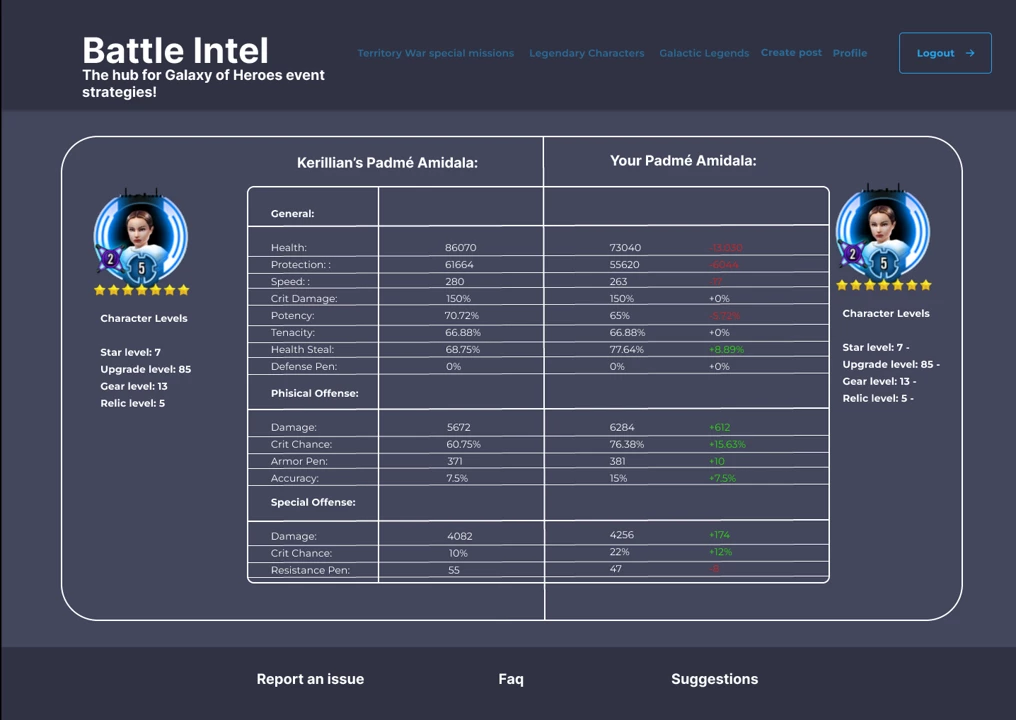
Task: Click the Speed value 280 in the table
Action: click(454, 281)
